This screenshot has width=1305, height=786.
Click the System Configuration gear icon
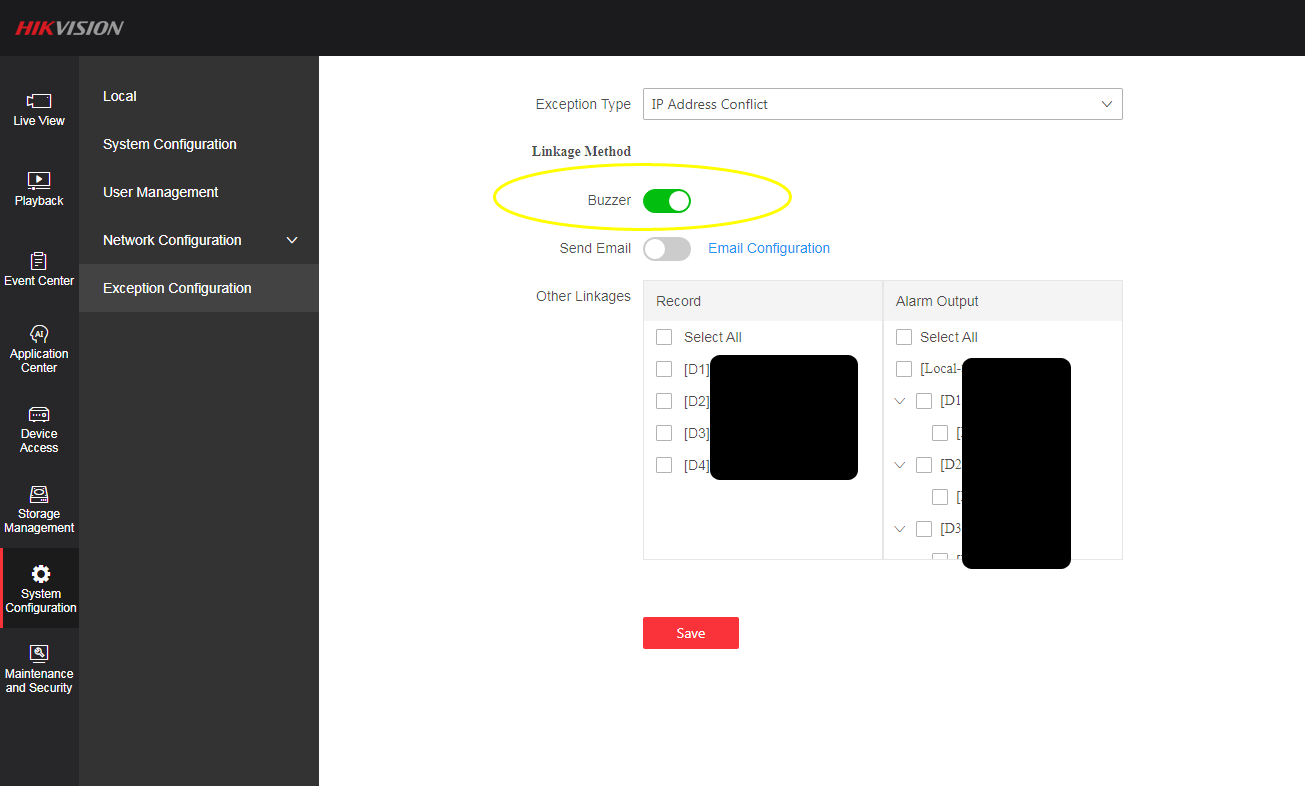40,574
